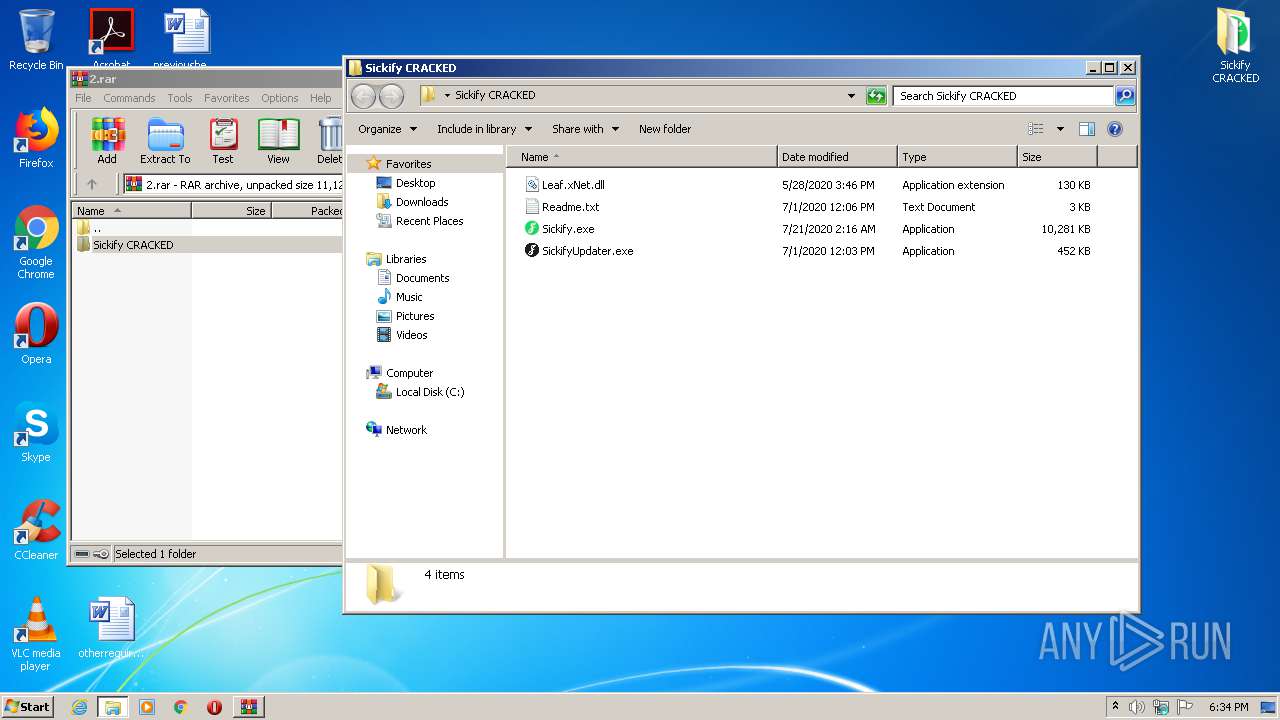Click the Extract To icon in WinRAR

[x=165, y=140]
